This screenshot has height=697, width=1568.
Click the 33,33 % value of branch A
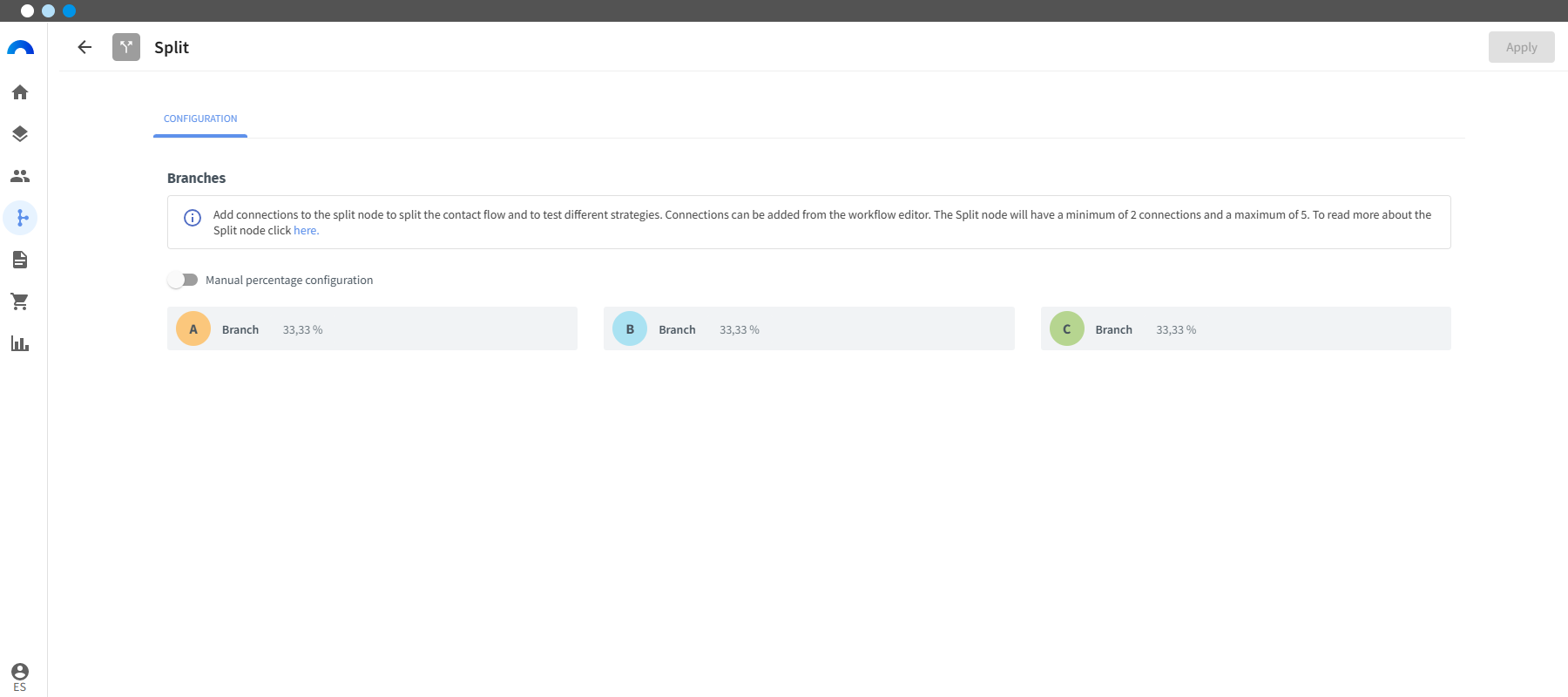pos(302,330)
